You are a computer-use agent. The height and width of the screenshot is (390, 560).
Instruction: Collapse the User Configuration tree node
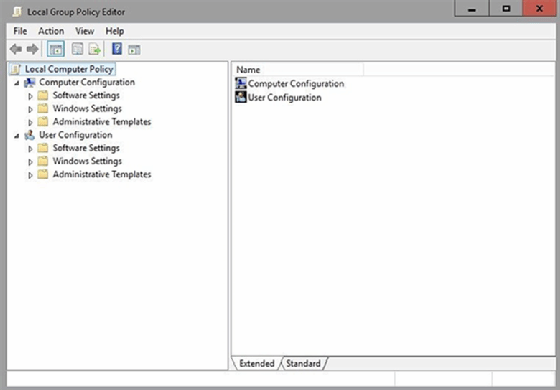16,136
